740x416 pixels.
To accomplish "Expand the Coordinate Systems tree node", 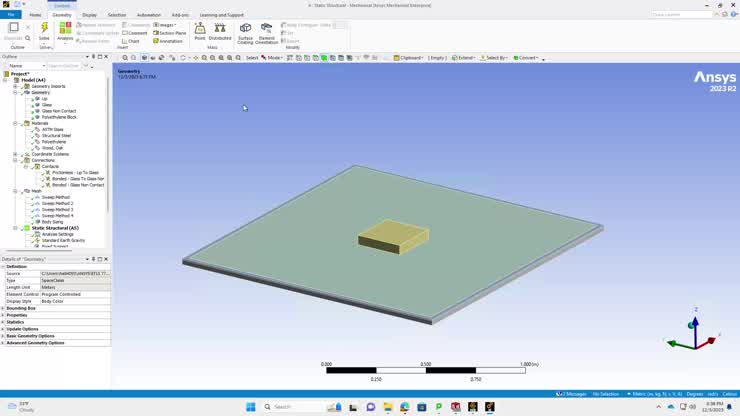I will pyautogui.click(x=14, y=154).
